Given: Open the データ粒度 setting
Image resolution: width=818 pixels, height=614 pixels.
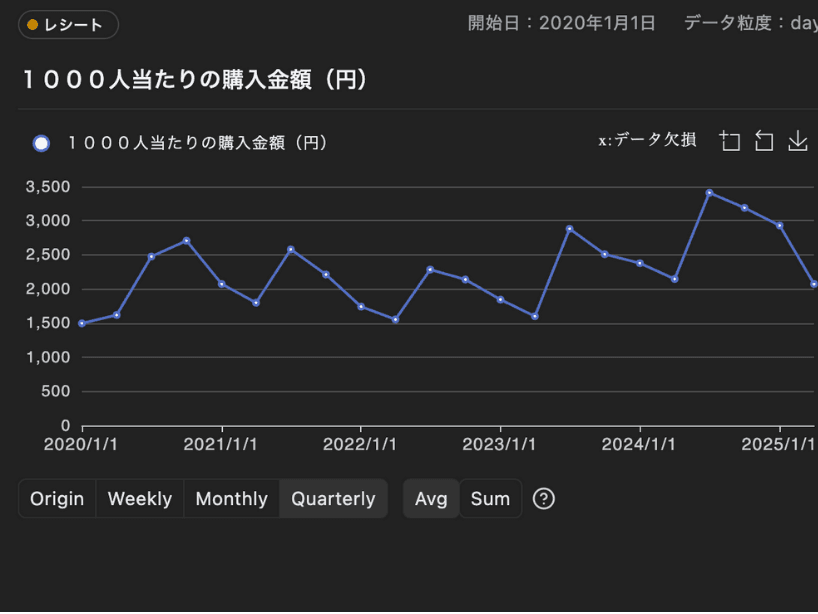Looking at the screenshot, I should (x=750, y=23).
